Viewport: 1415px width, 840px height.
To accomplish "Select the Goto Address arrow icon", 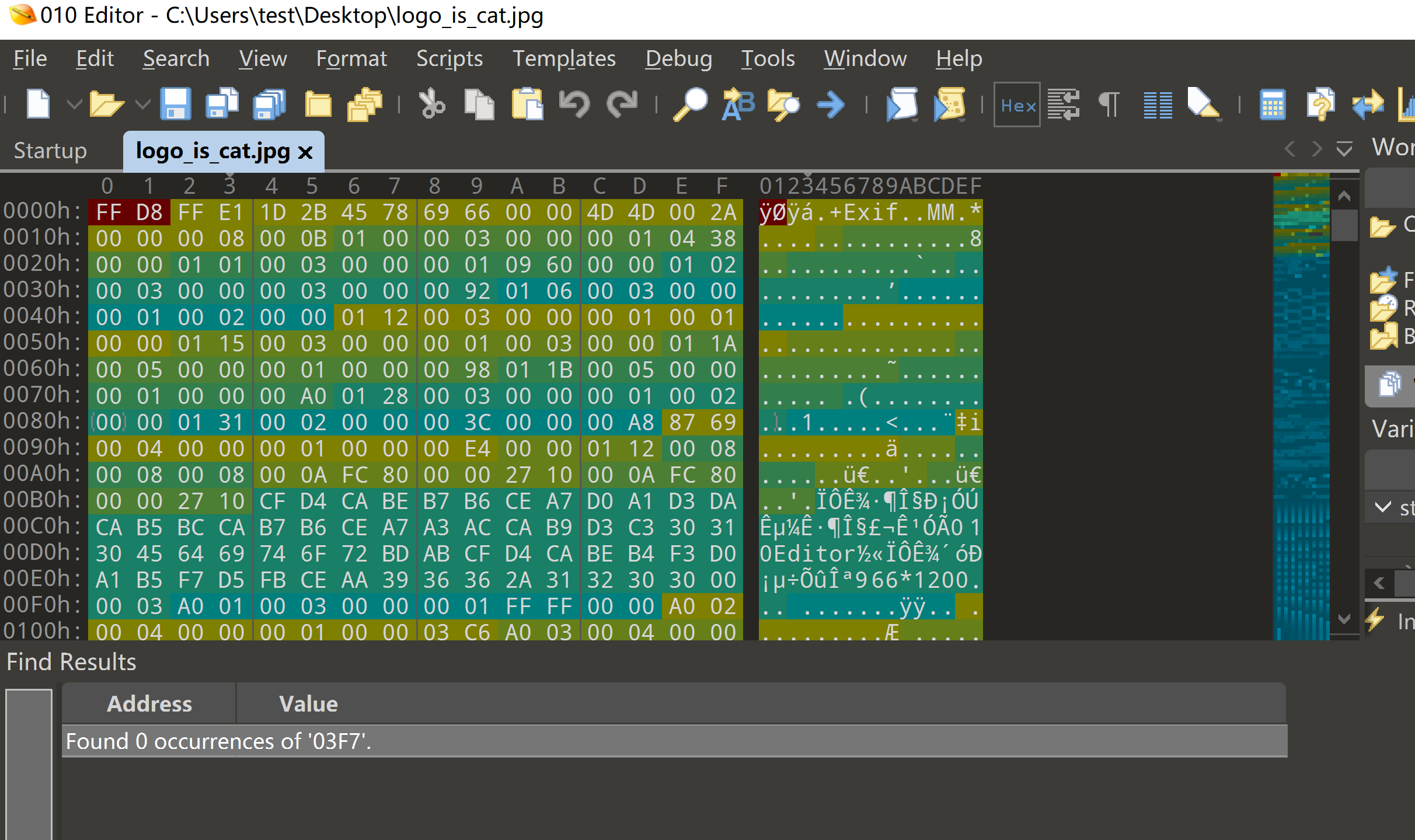I will click(831, 105).
